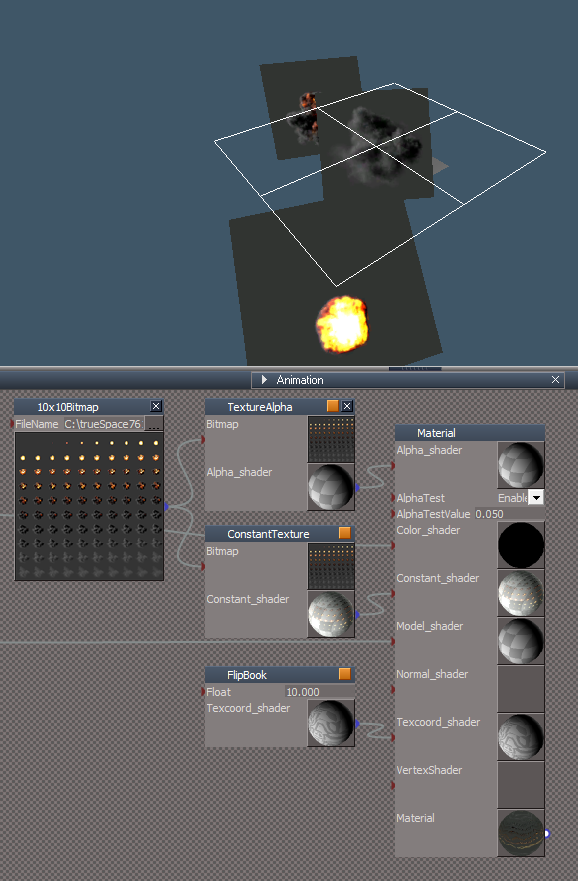Click the FileName path field
Viewport: 578px width, 881px height.
pos(103,424)
